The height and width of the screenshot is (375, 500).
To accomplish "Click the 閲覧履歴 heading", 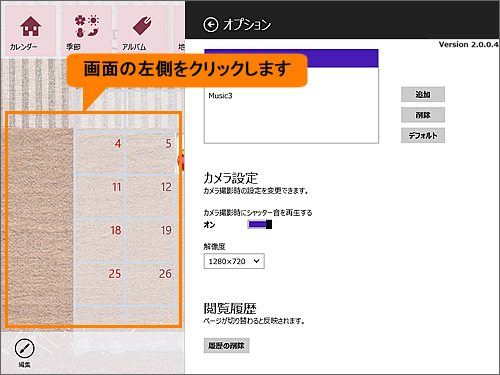I will click(230, 308).
